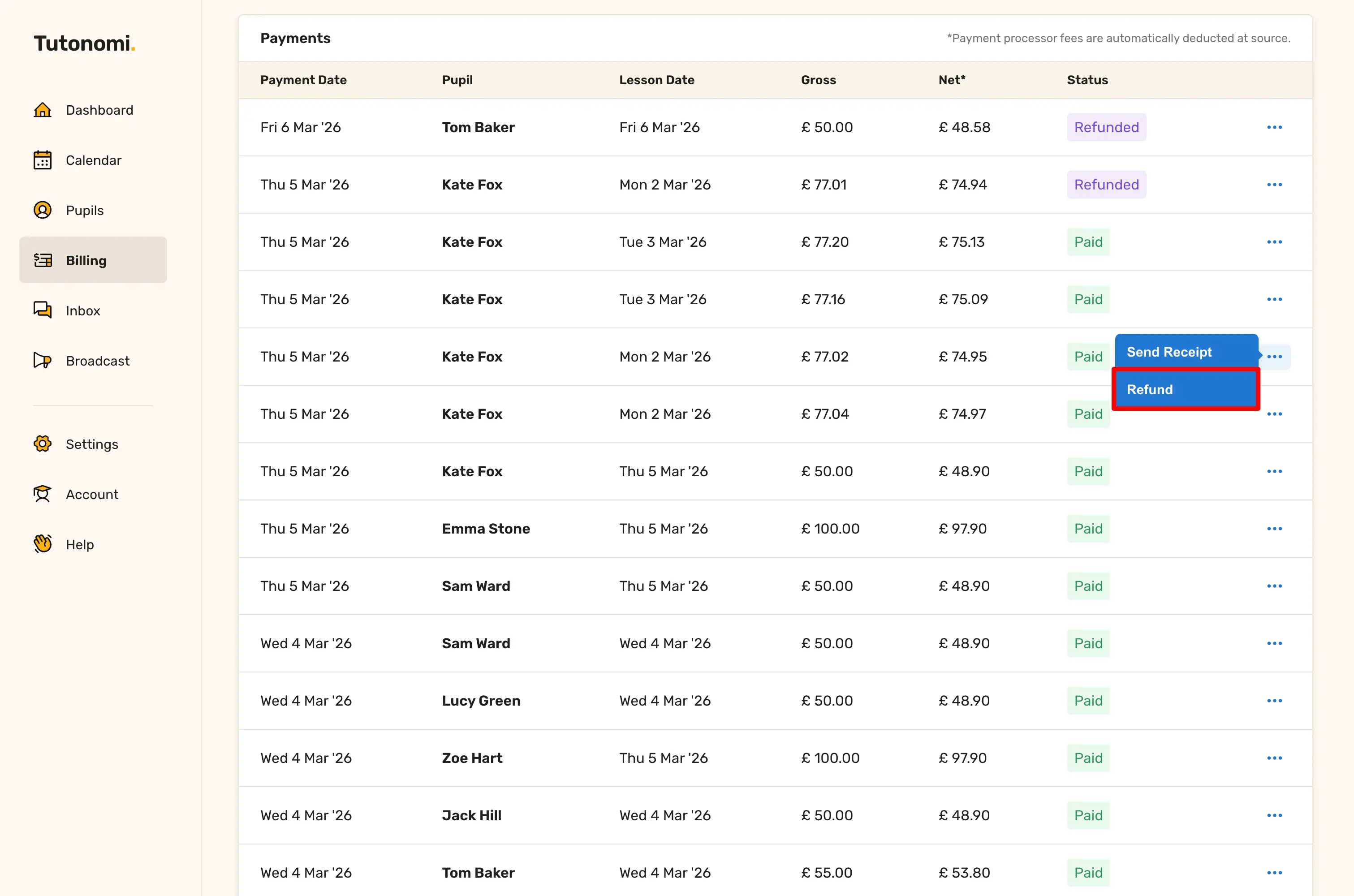Open the Calendar icon in sidebar
Image resolution: width=1354 pixels, height=896 pixels.
pos(42,160)
